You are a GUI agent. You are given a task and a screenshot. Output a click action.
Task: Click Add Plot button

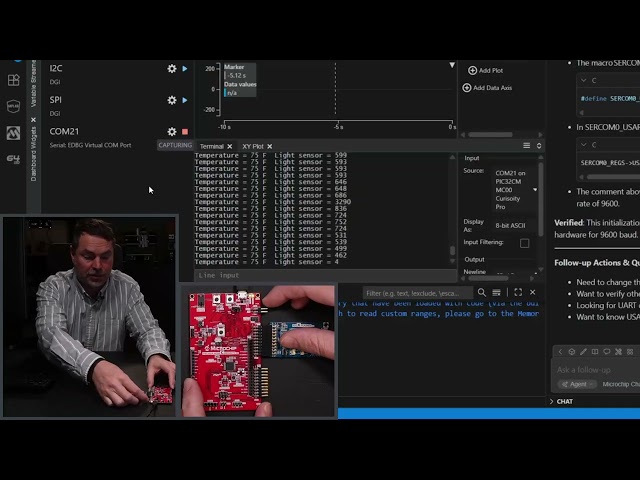click(485, 70)
